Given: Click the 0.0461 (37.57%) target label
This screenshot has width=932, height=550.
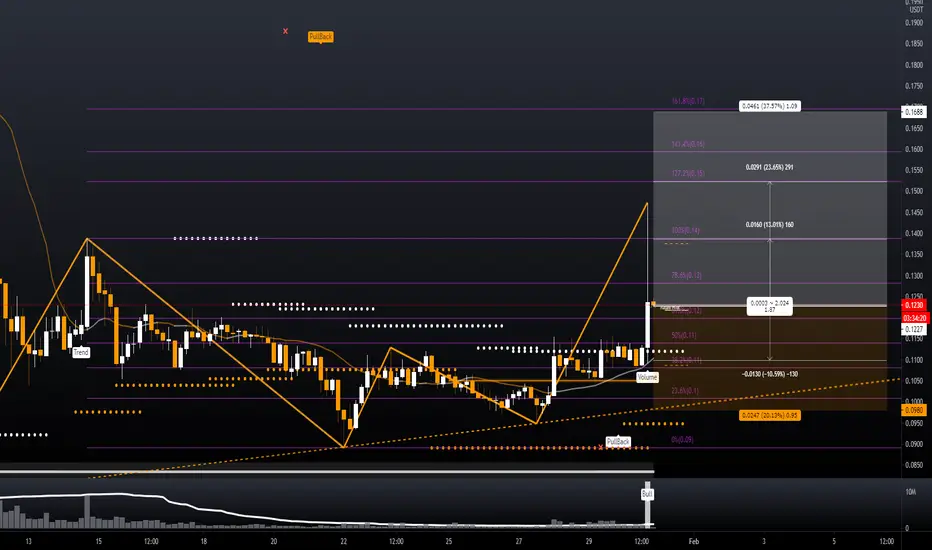Looking at the screenshot, I should [x=770, y=106].
